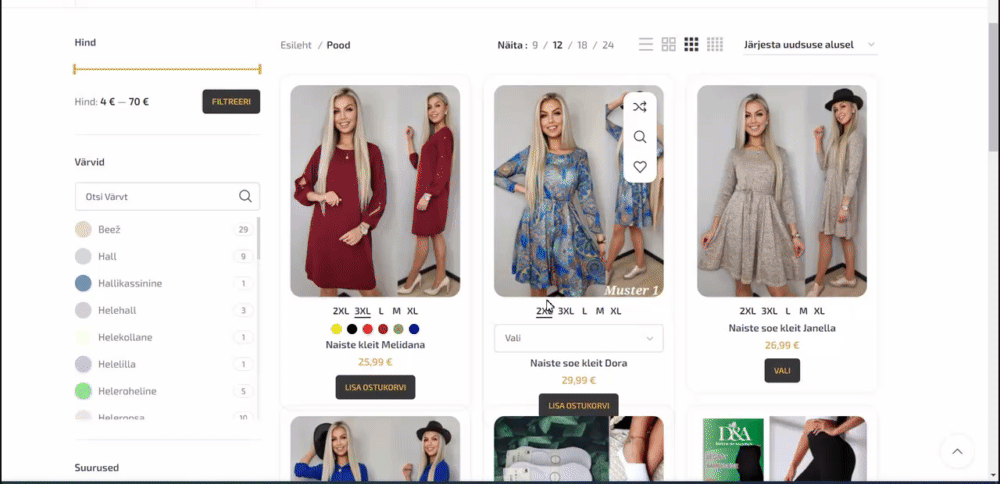Select yellow color swatch on Melidana dress
1000x484 pixels.
(x=336, y=329)
